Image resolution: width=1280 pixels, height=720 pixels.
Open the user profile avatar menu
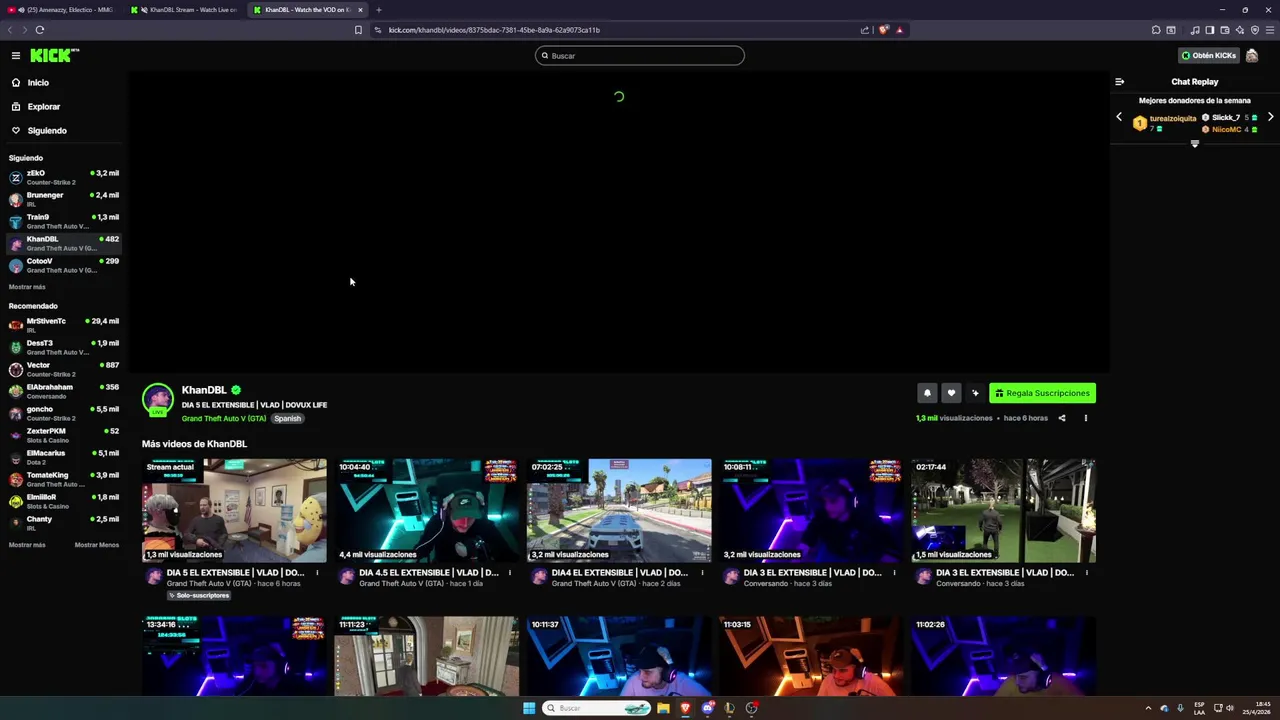1252,56
